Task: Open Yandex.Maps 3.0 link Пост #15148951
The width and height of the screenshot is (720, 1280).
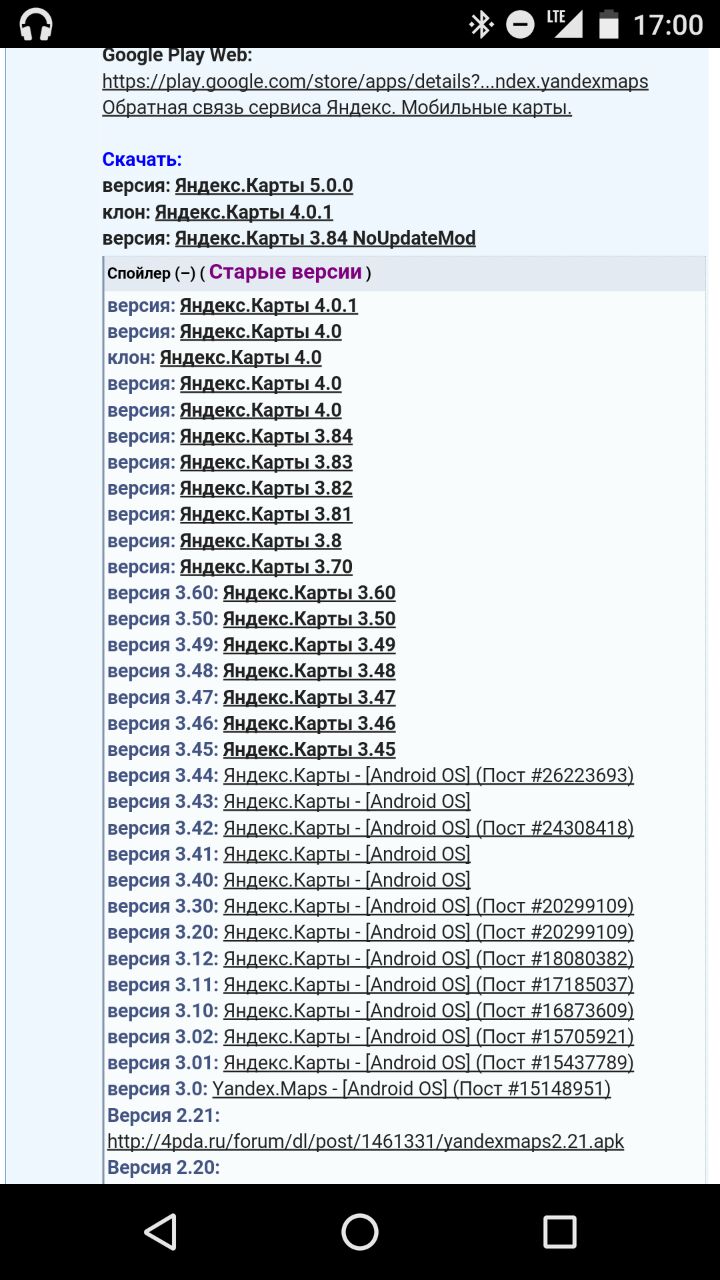Action: coord(411,1089)
